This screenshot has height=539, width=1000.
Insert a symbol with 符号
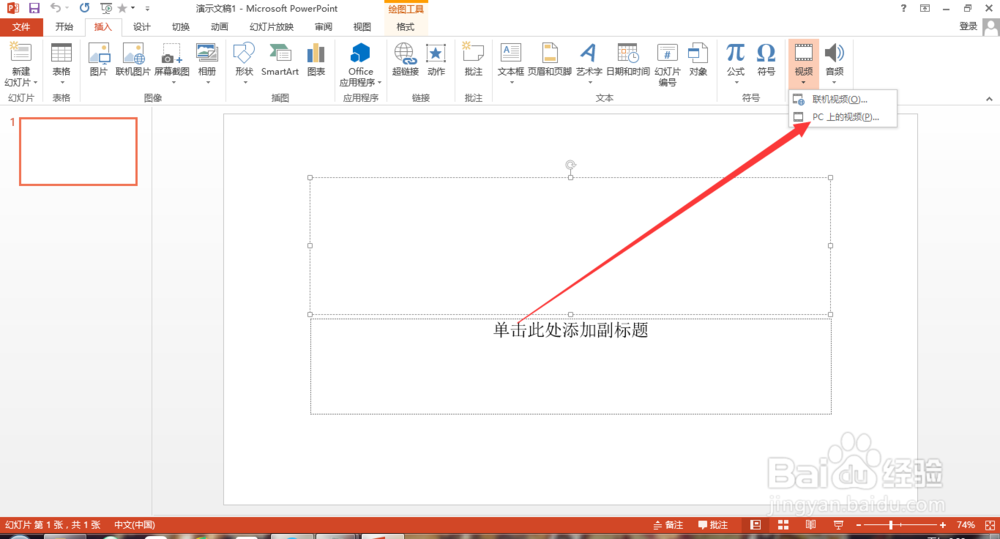click(766, 54)
